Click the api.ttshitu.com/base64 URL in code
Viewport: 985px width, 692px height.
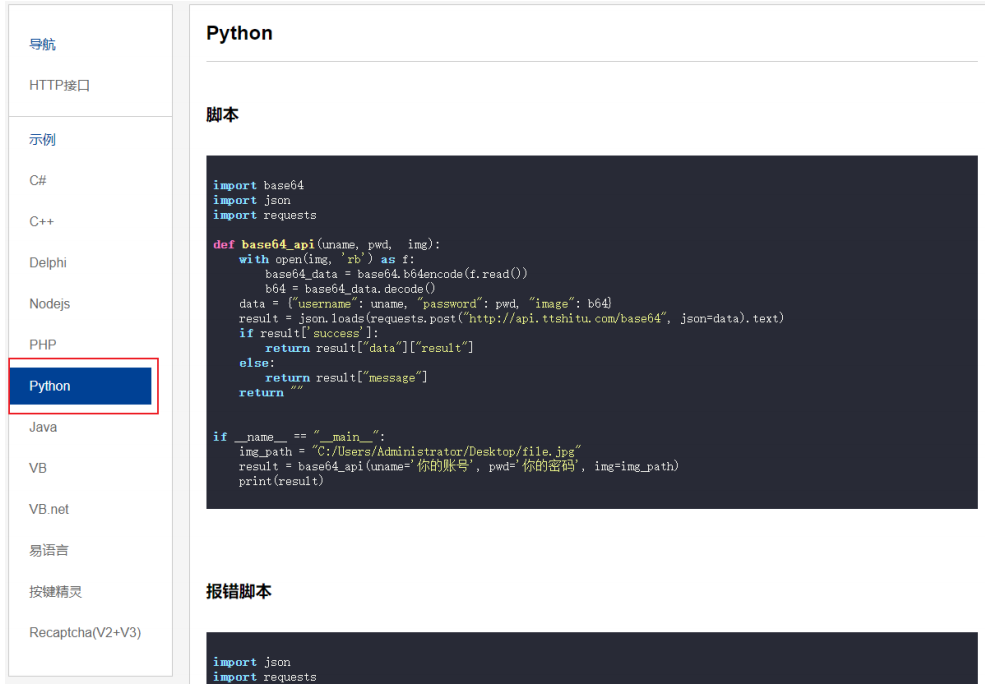(565, 318)
